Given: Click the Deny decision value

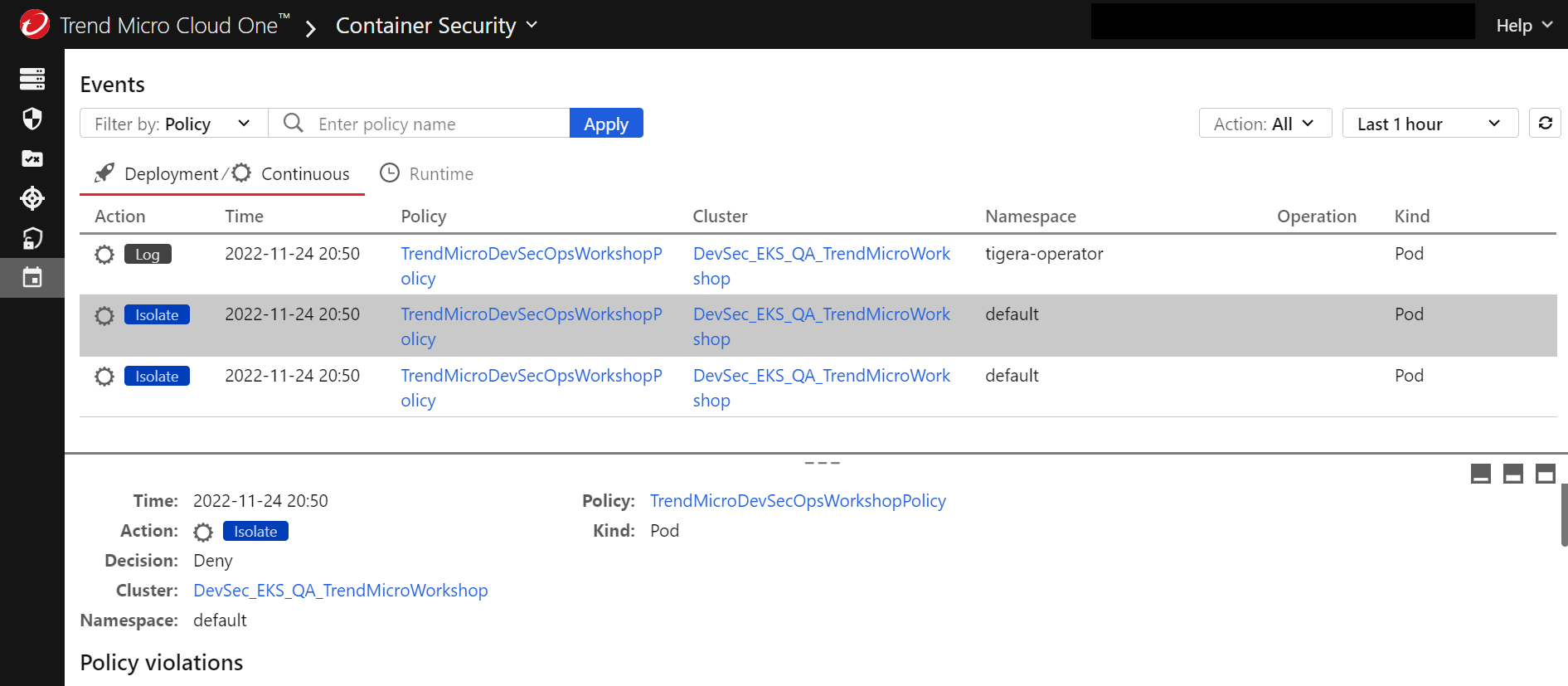Looking at the screenshot, I should click(213, 560).
